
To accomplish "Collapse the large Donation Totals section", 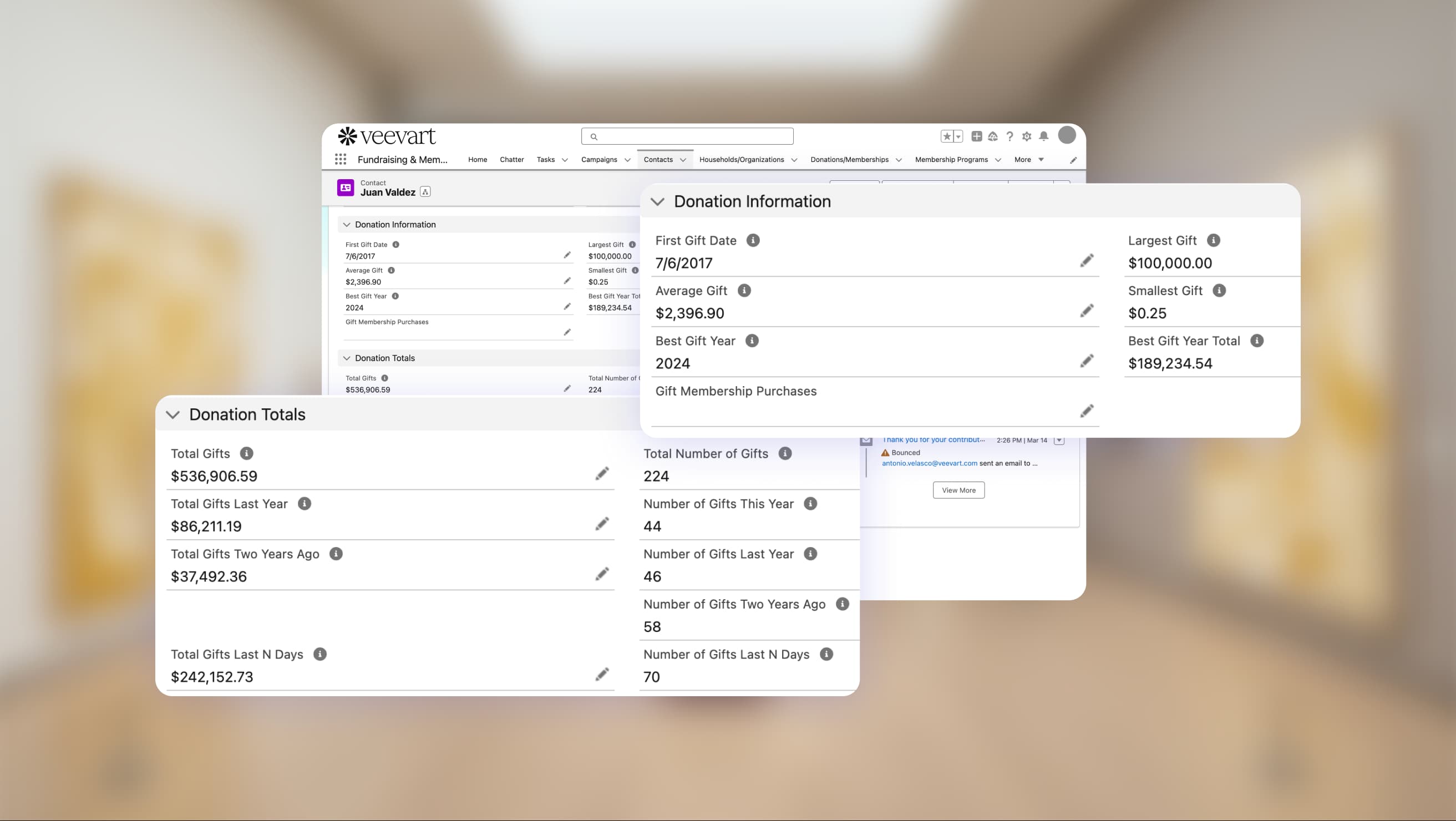I will [173, 414].
